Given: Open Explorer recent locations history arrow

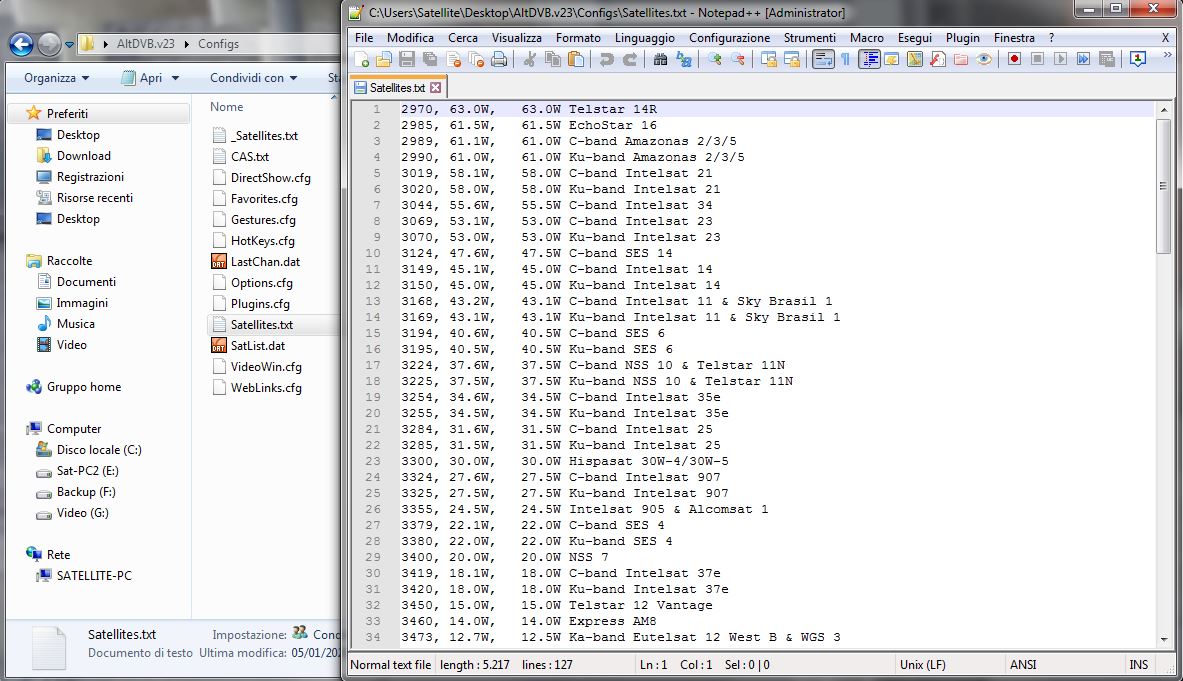Looking at the screenshot, I should coord(69,44).
